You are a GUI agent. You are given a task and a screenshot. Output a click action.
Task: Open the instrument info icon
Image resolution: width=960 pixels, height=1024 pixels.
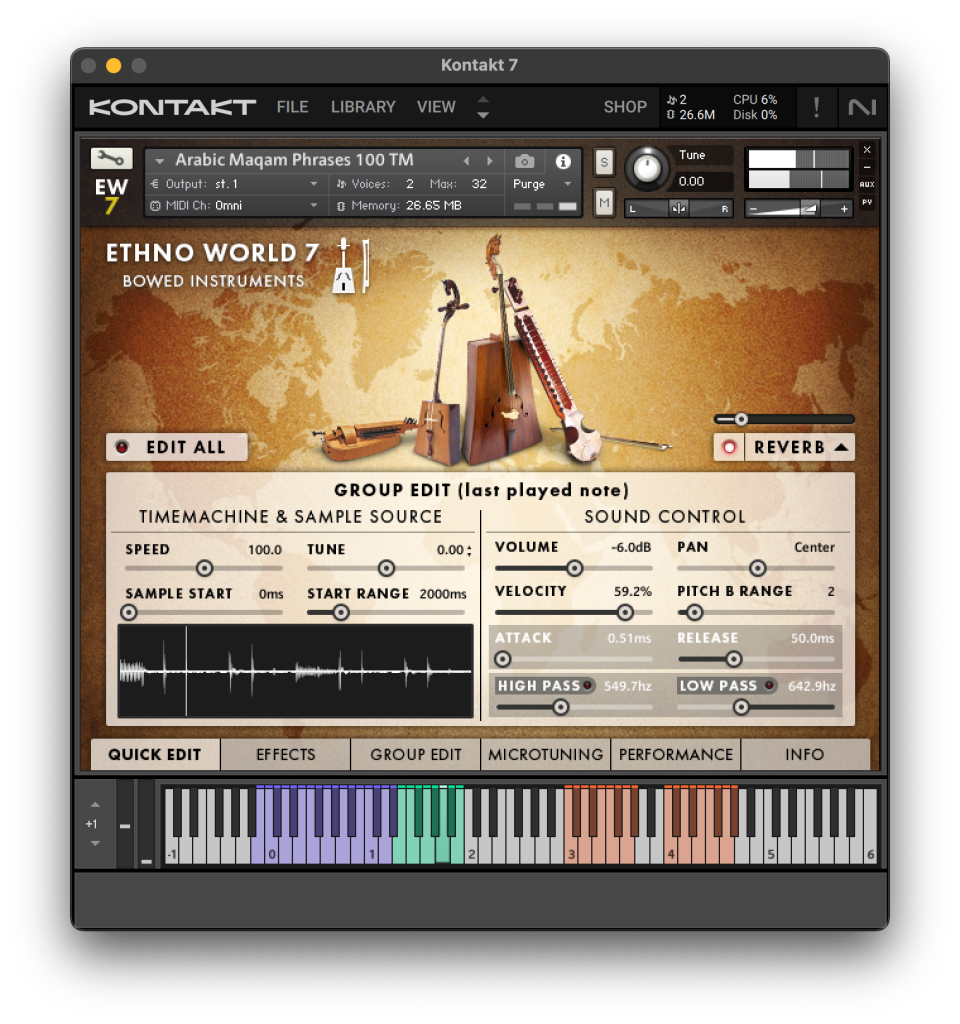tap(563, 161)
